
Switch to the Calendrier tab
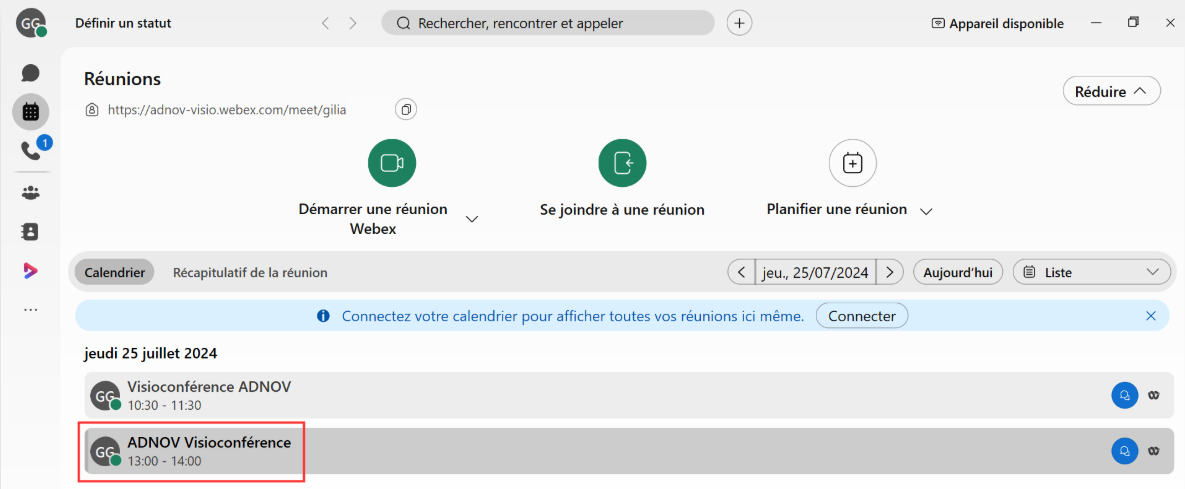114,272
